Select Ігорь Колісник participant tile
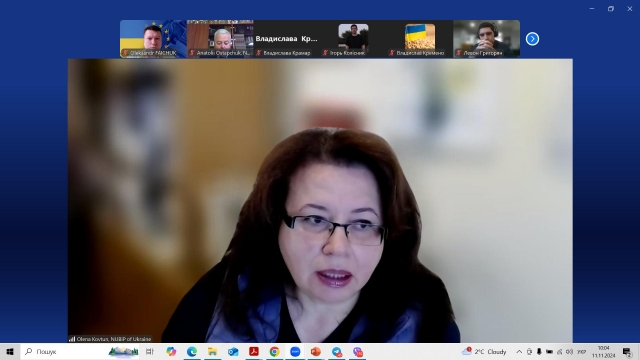Screen dimensions: 640x360 (353, 39)
